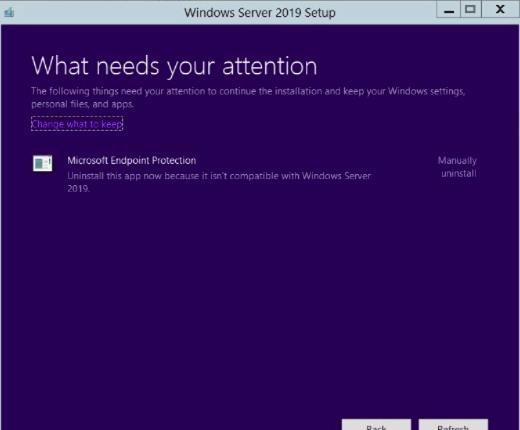Click the Manually uninstall status text

click(457, 167)
